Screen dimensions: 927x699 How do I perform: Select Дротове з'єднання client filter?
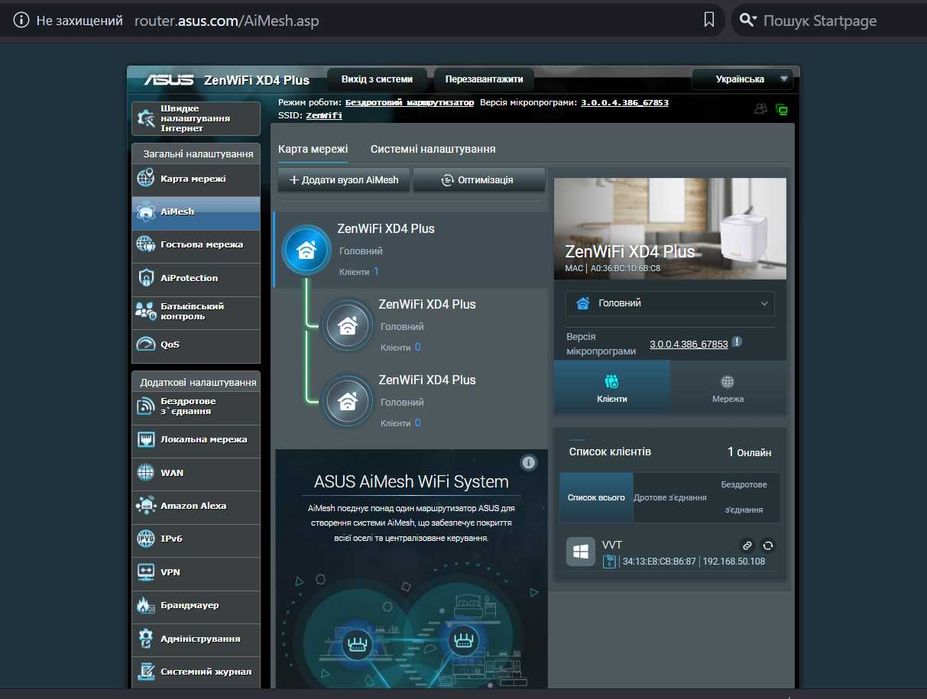670,497
